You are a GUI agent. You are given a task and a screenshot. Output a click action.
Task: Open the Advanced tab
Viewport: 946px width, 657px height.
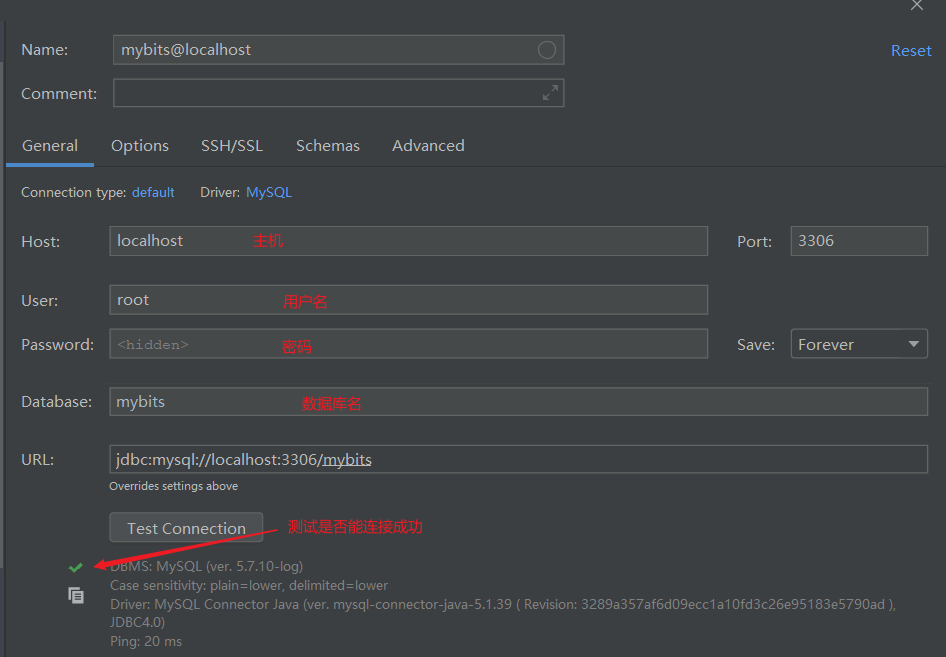click(x=428, y=145)
